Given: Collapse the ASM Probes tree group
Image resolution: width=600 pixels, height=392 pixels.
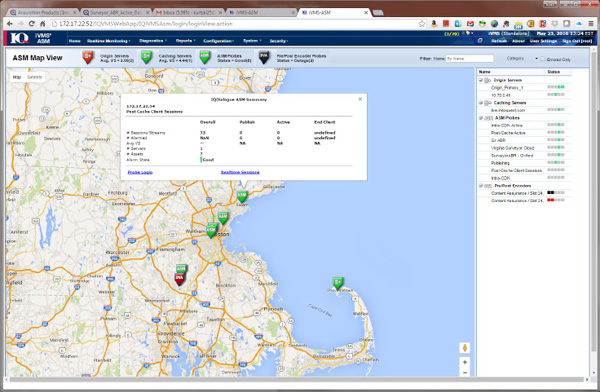Looking at the screenshot, I should [481, 118].
